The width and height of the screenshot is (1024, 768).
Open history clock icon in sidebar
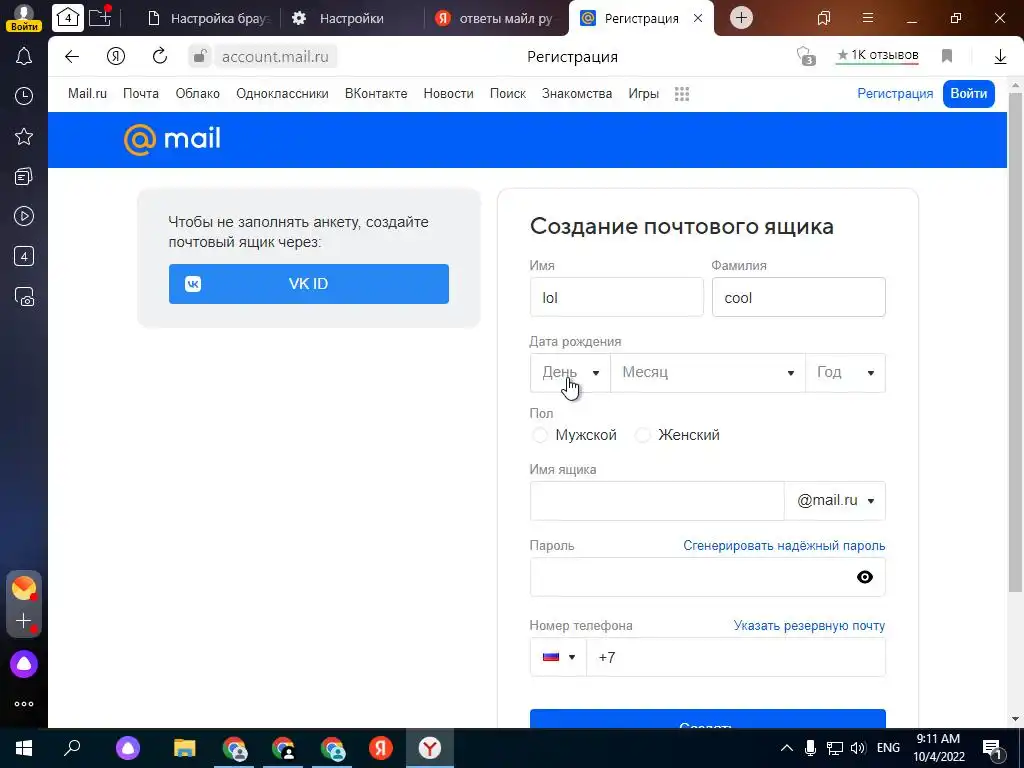[x=24, y=97]
